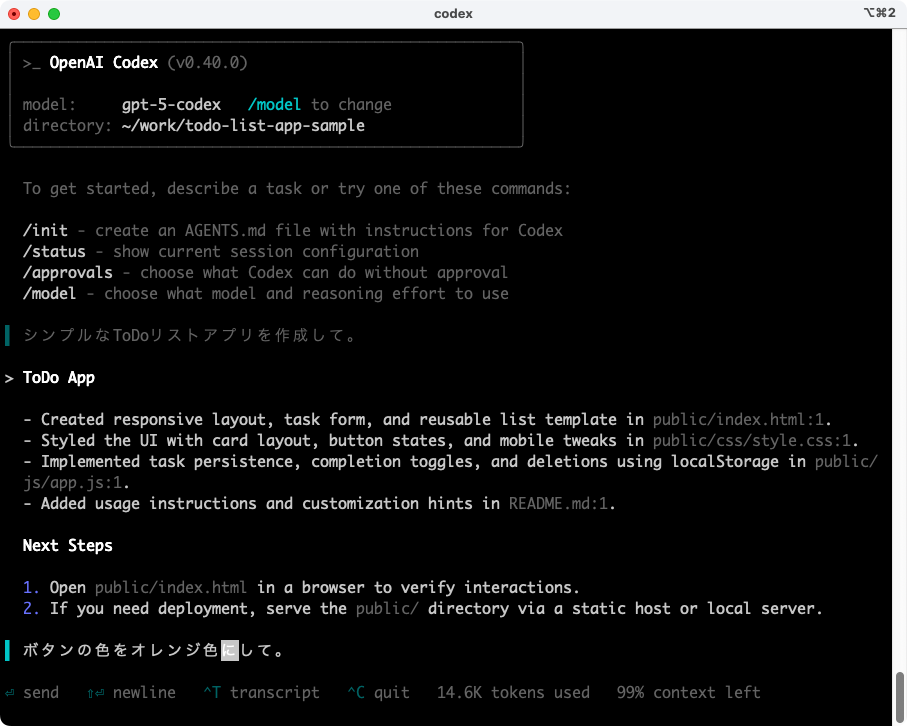This screenshot has width=907, height=726.
Task: Click the 'Next Steps' heading
Action: click(68, 546)
